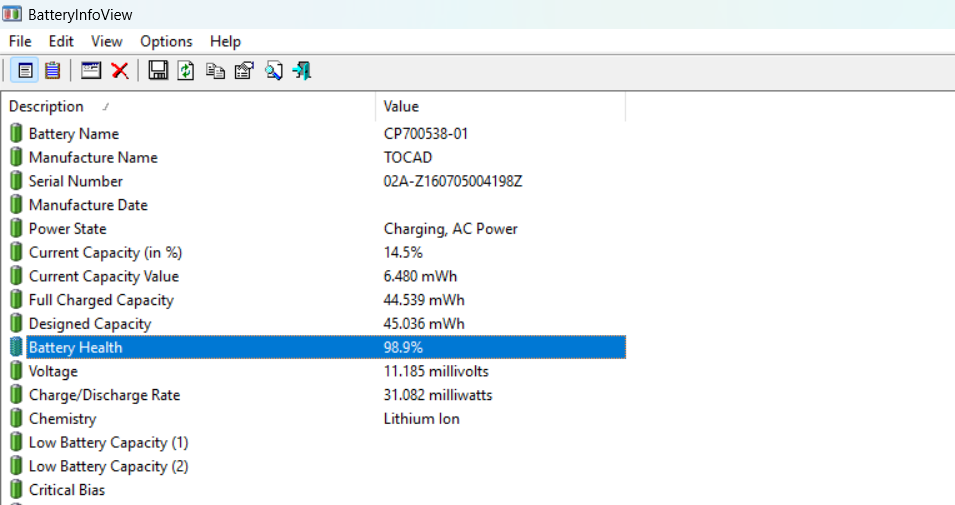
Task: Click the value 31.082 milliwatts
Action: point(438,395)
